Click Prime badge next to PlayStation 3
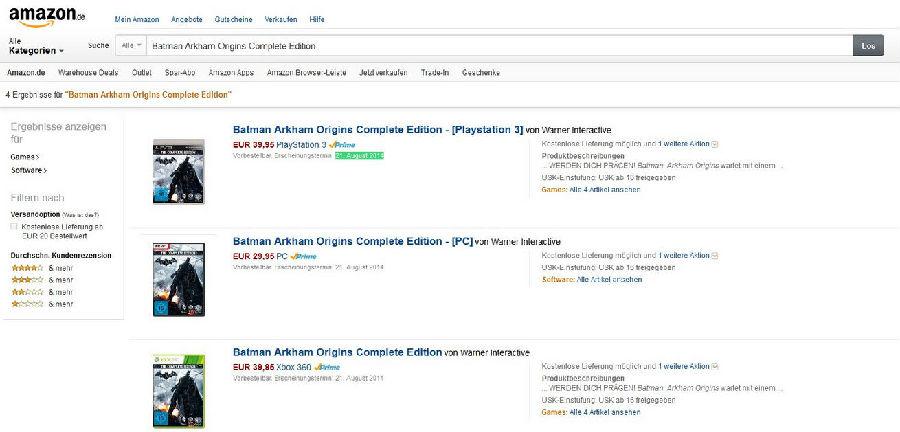 coord(342,145)
